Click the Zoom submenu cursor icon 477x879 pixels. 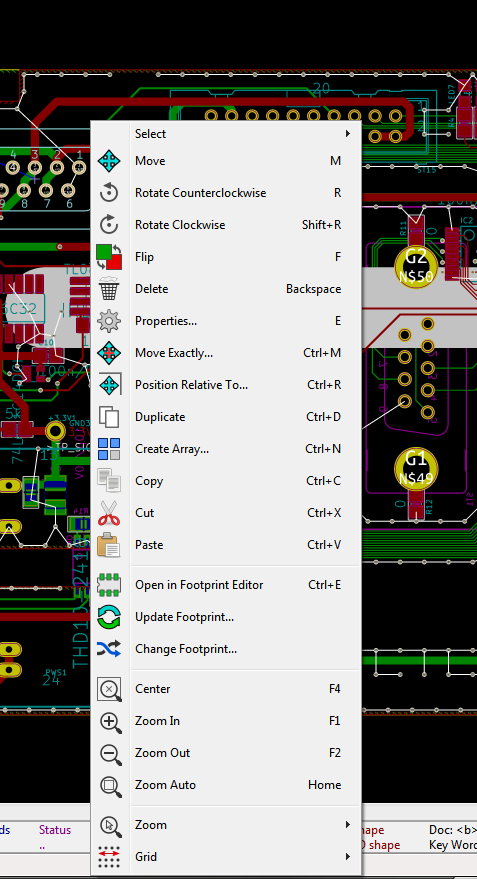110,825
